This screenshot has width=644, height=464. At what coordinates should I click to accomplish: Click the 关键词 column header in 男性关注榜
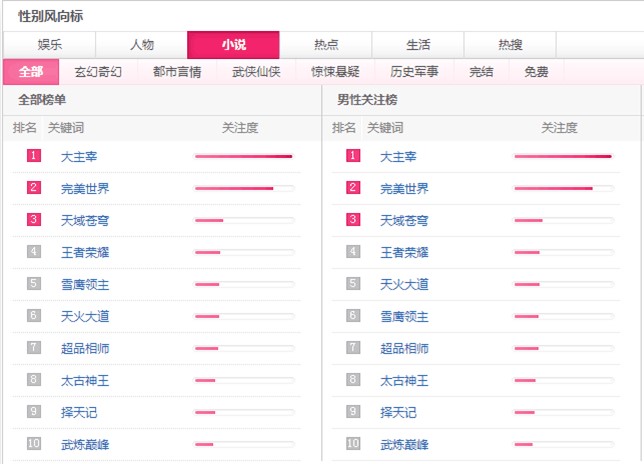tap(385, 128)
